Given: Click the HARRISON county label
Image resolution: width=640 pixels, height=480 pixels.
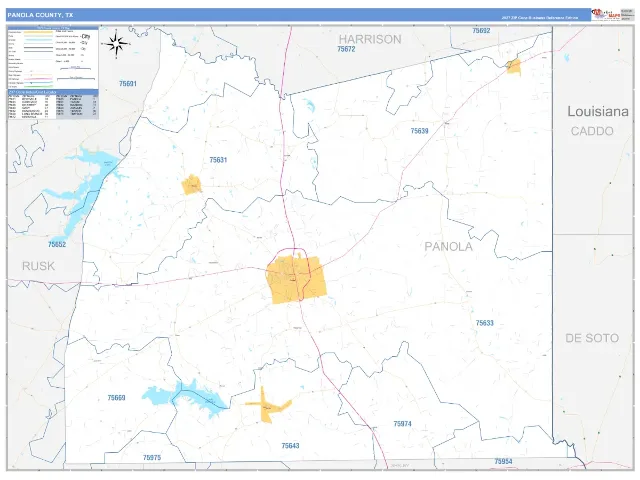Looking at the screenshot, I should pyautogui.click(x=370, y=39).
